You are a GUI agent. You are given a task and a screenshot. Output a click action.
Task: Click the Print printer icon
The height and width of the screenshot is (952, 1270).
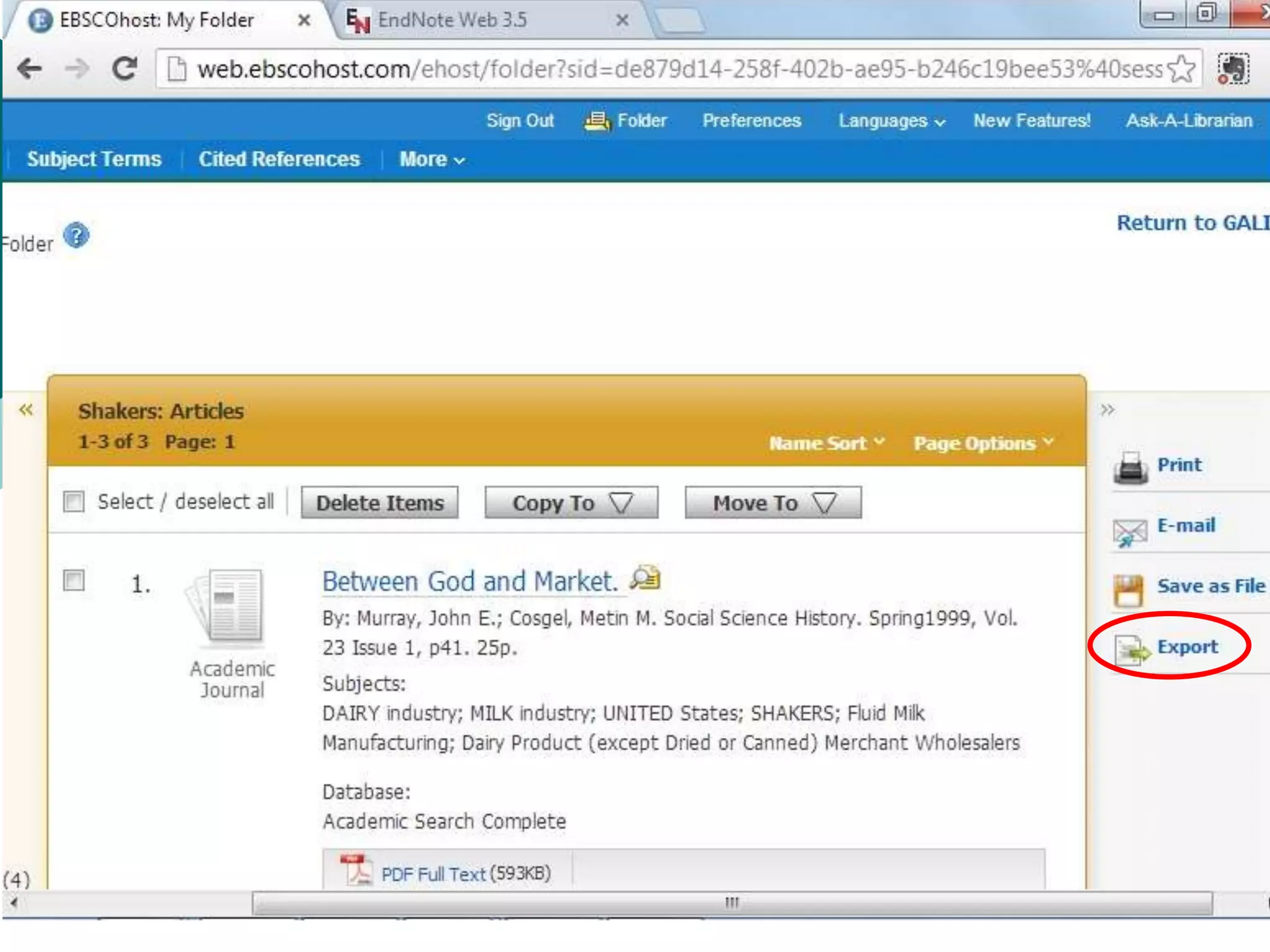(x=1130, y=468)
